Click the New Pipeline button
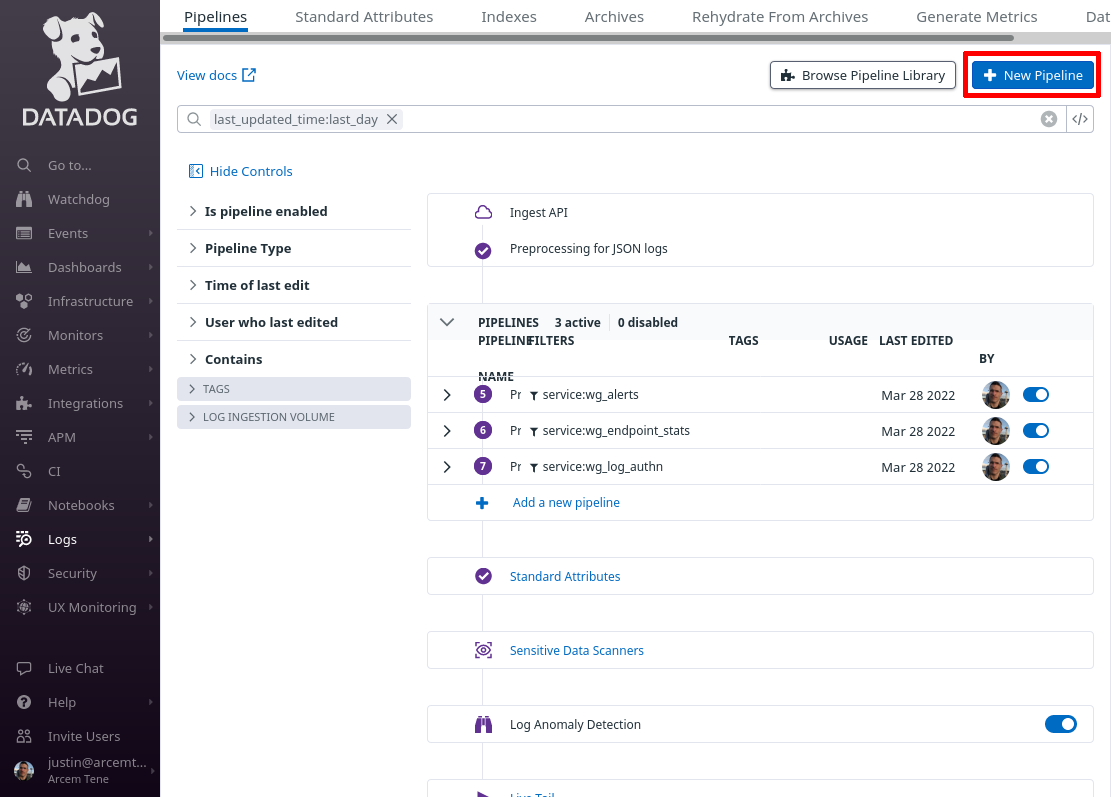 [x=1033, y=75]
